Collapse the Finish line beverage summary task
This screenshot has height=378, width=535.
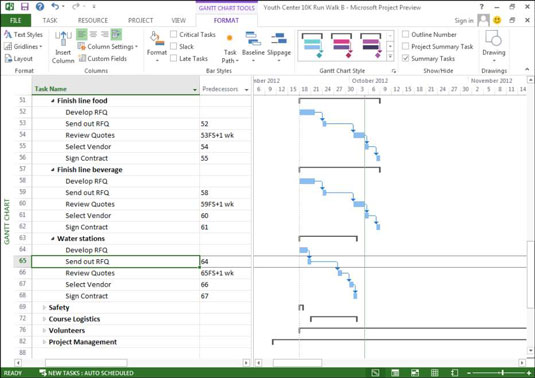pos(53,170)
